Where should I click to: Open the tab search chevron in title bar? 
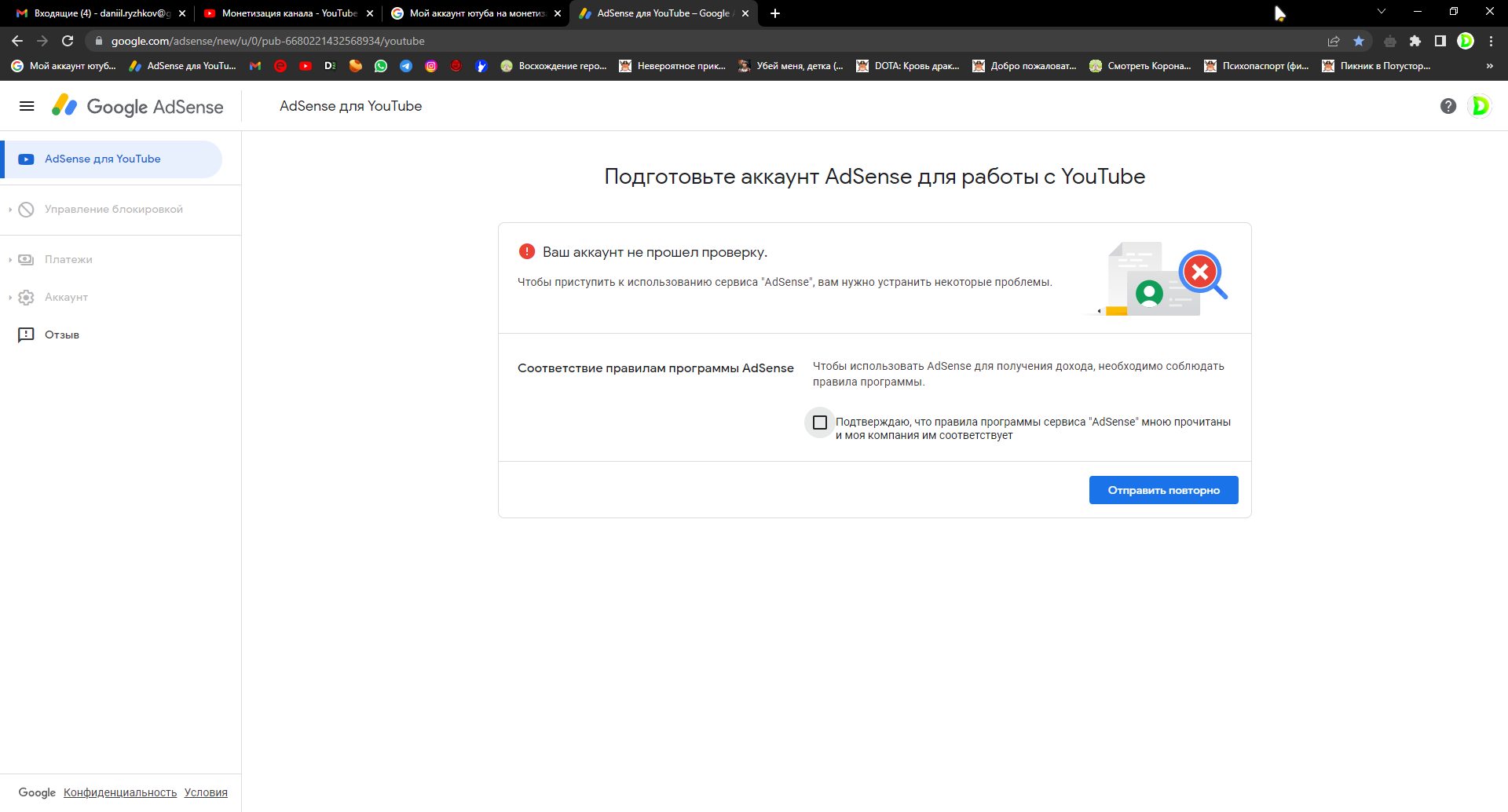click(x=1382, y=11)
